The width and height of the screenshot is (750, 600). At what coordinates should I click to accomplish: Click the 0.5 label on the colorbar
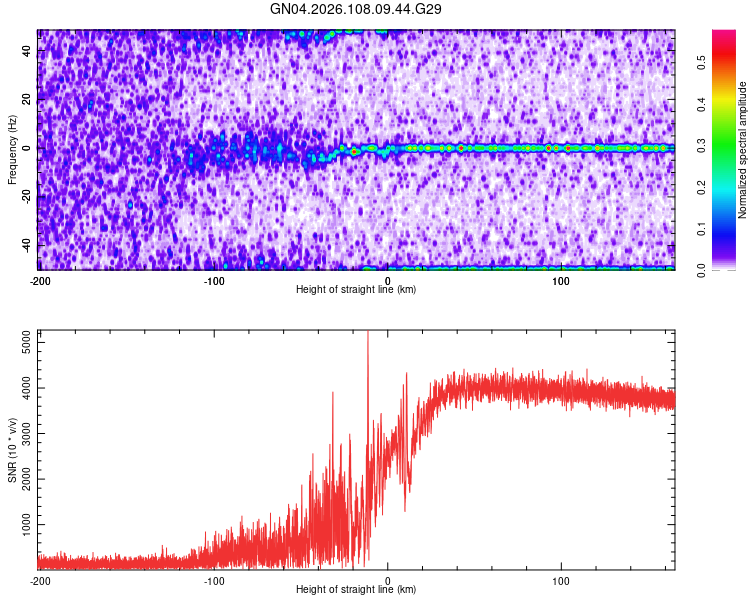(701, 62)
